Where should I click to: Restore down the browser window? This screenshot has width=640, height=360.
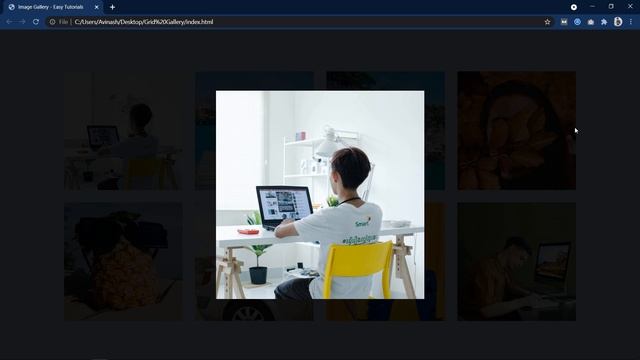click(611, 7)
